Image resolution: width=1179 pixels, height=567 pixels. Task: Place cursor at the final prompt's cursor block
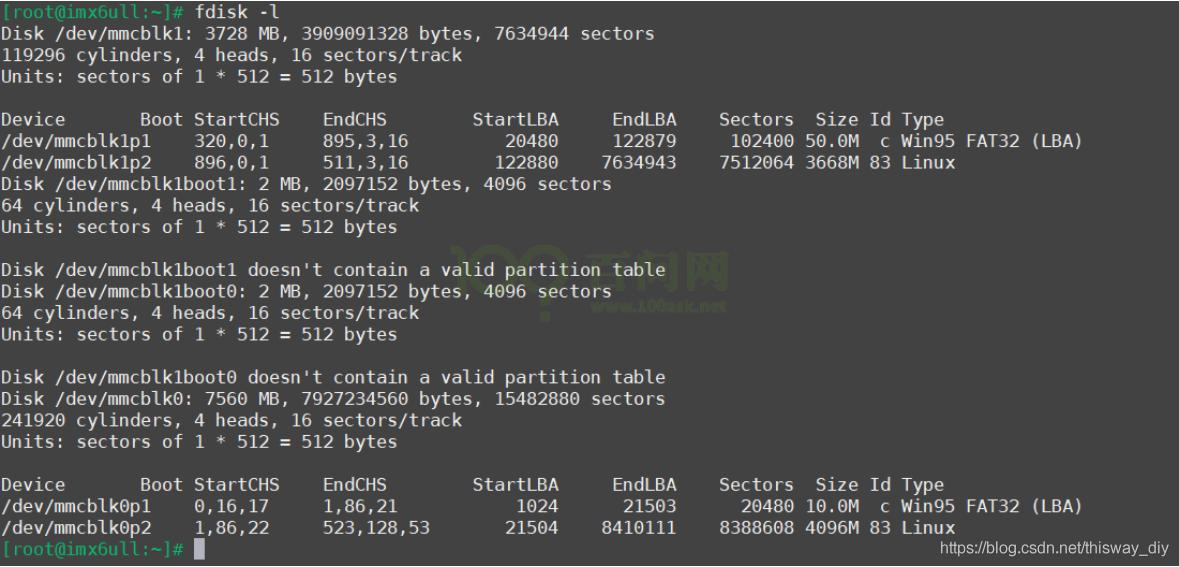(x=199, y=549)
